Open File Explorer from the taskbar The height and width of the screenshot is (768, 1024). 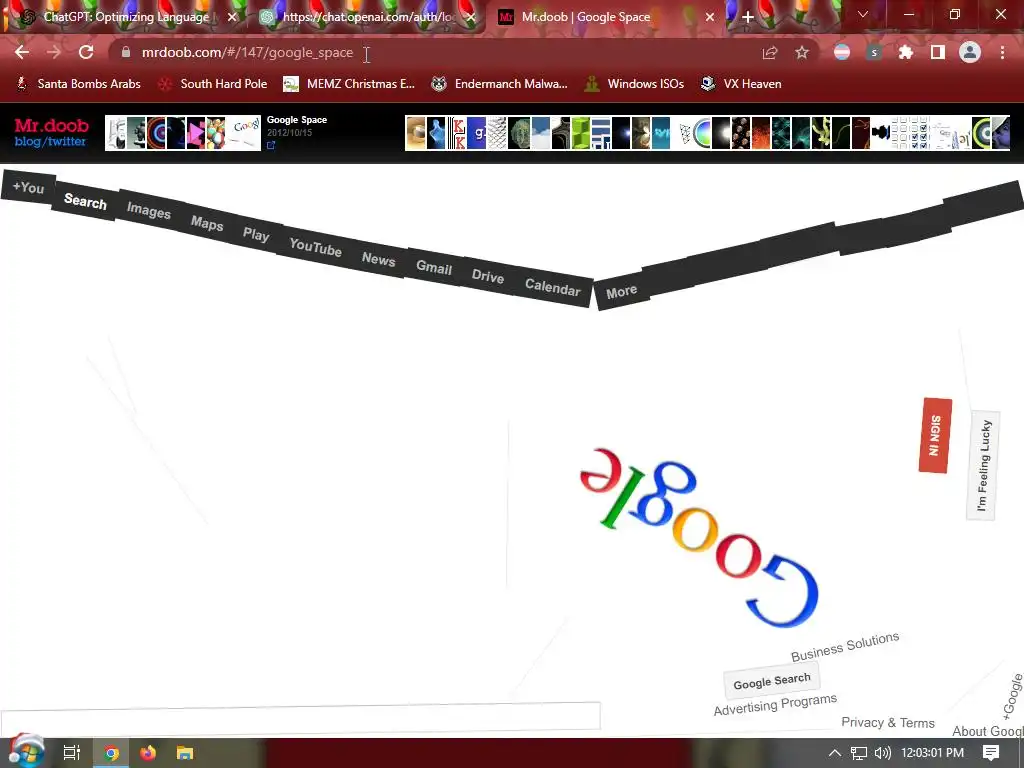click(185, 753)
